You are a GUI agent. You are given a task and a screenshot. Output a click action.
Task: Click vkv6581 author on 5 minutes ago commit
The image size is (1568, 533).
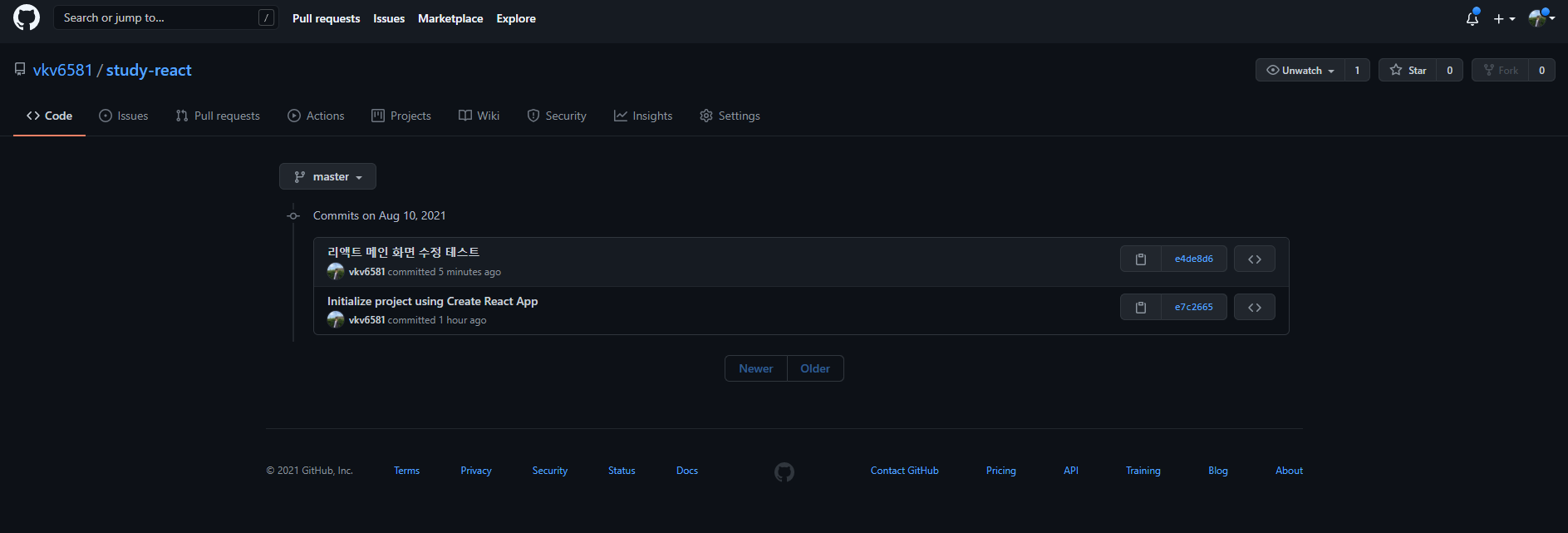(x=366, y=272)
